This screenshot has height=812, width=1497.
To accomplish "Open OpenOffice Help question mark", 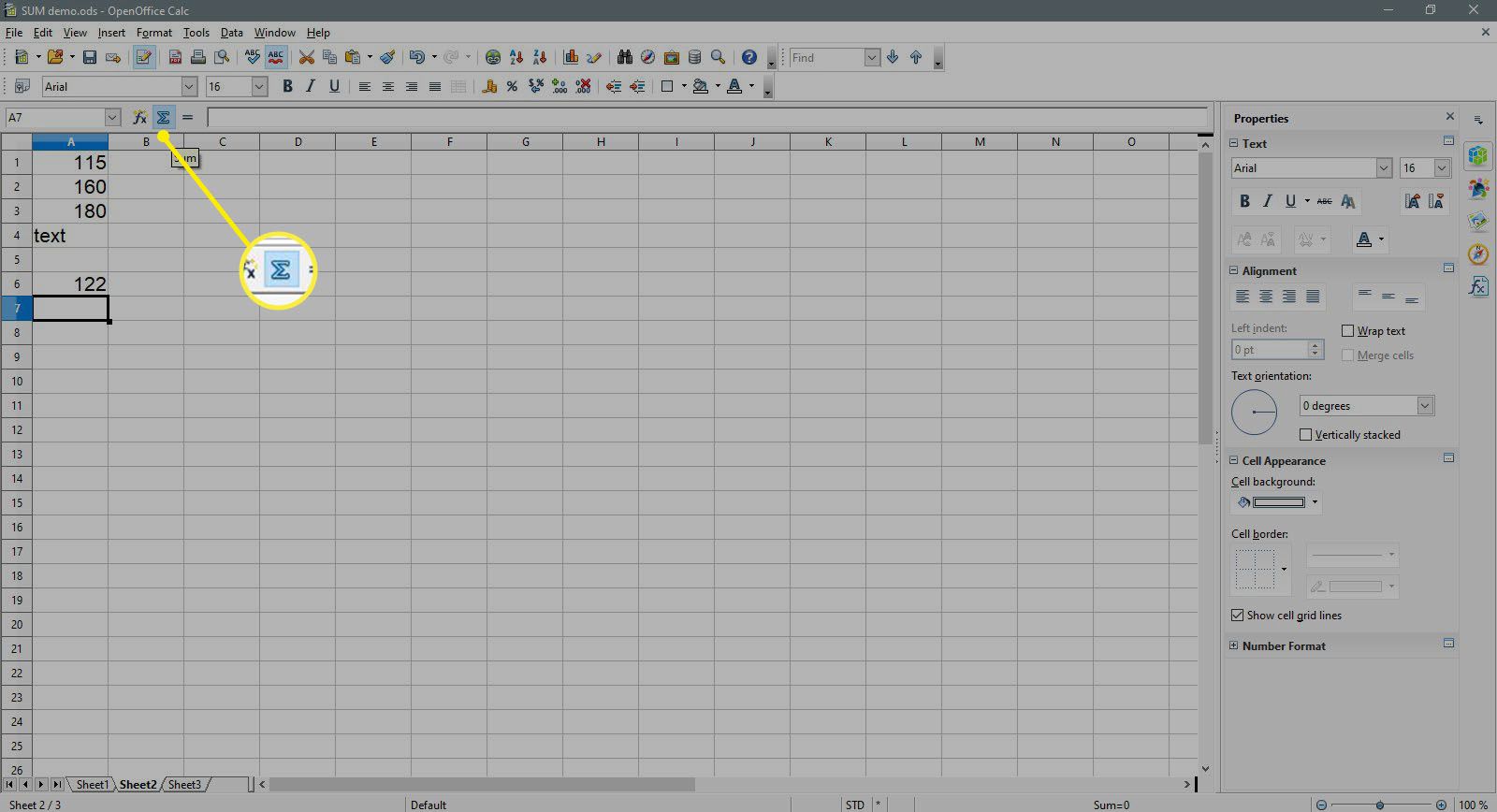I will tap(748, 57).
